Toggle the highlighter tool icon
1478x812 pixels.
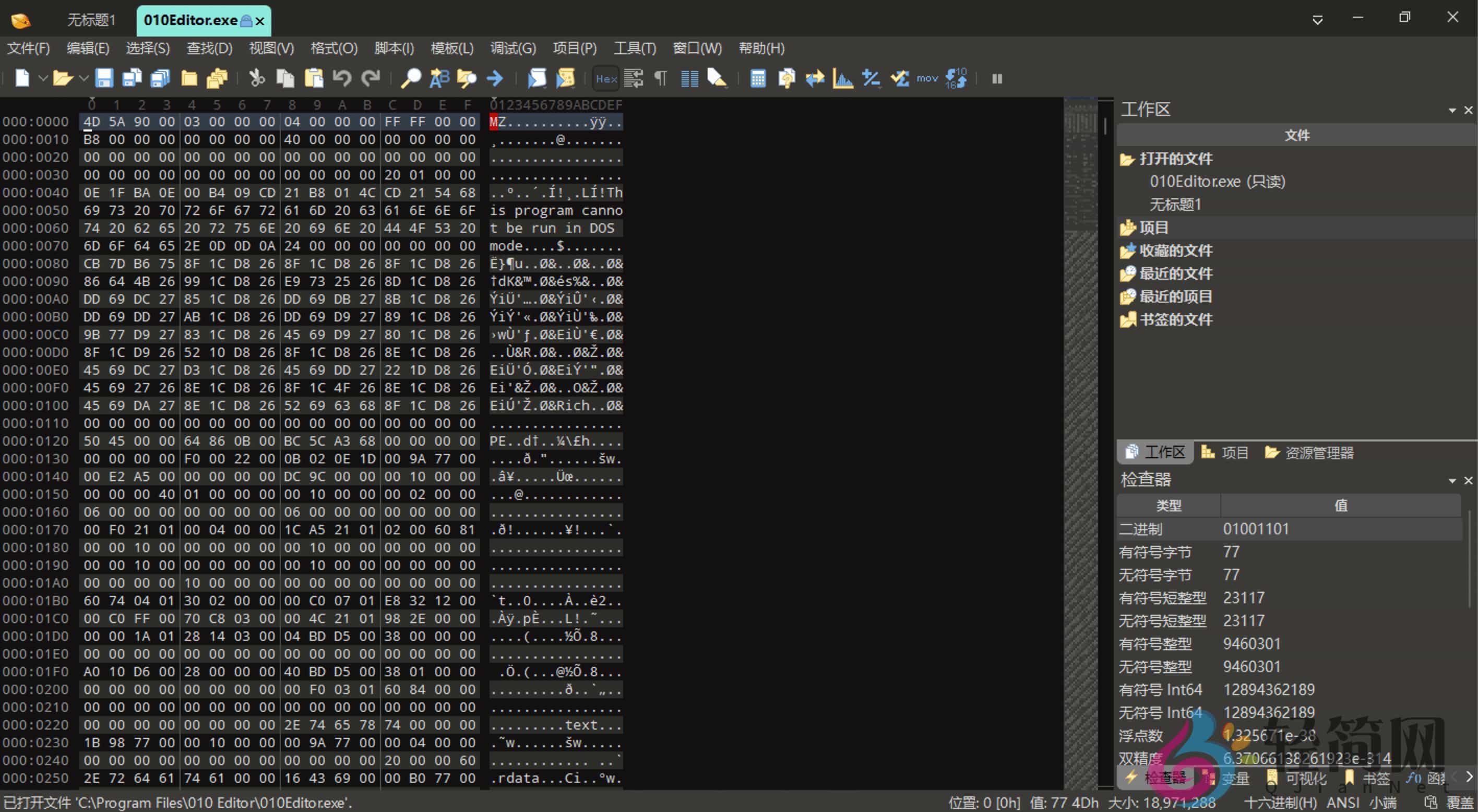[717, 78]
